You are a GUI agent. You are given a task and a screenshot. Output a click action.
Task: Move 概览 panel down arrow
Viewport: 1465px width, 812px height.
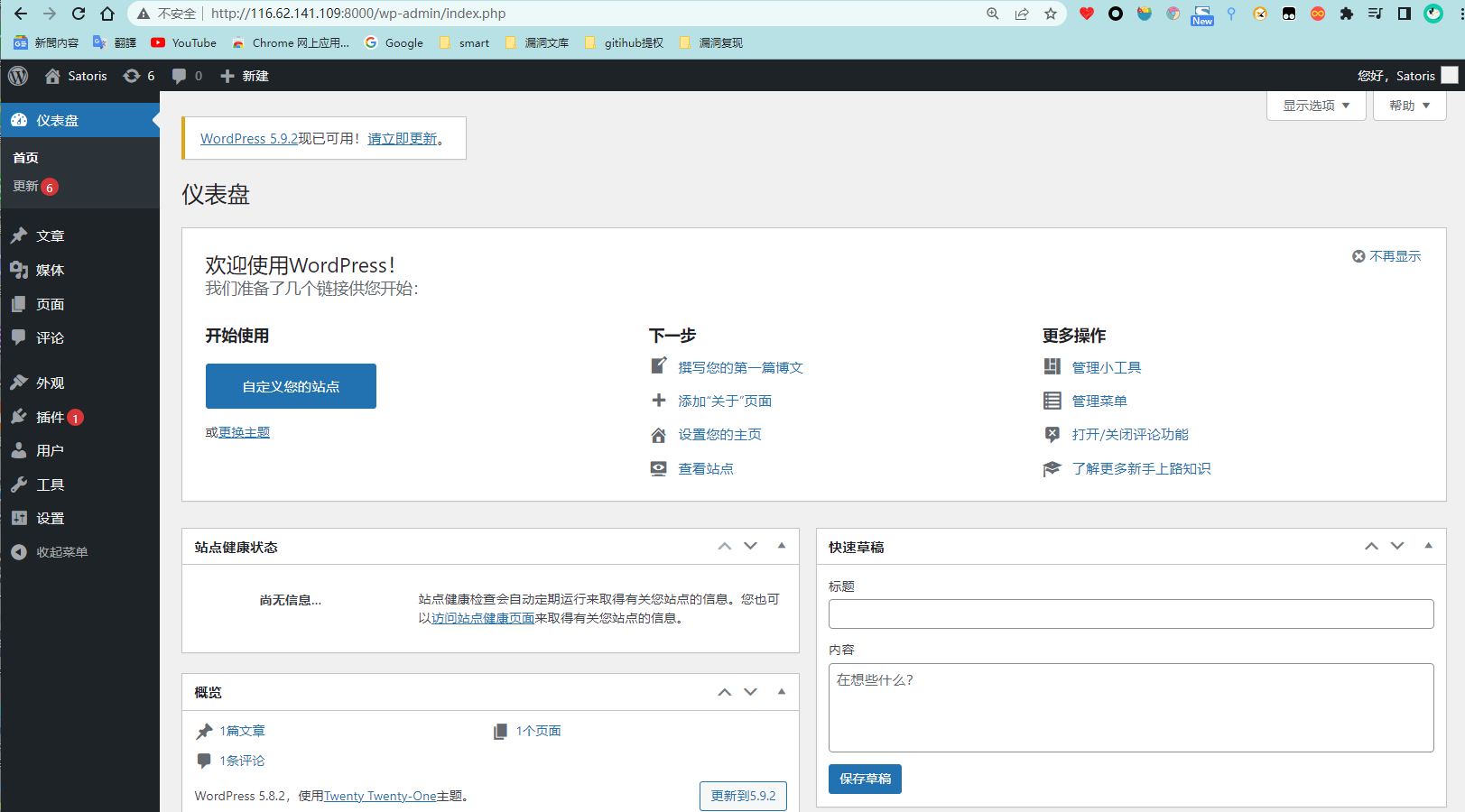point(750,692)
